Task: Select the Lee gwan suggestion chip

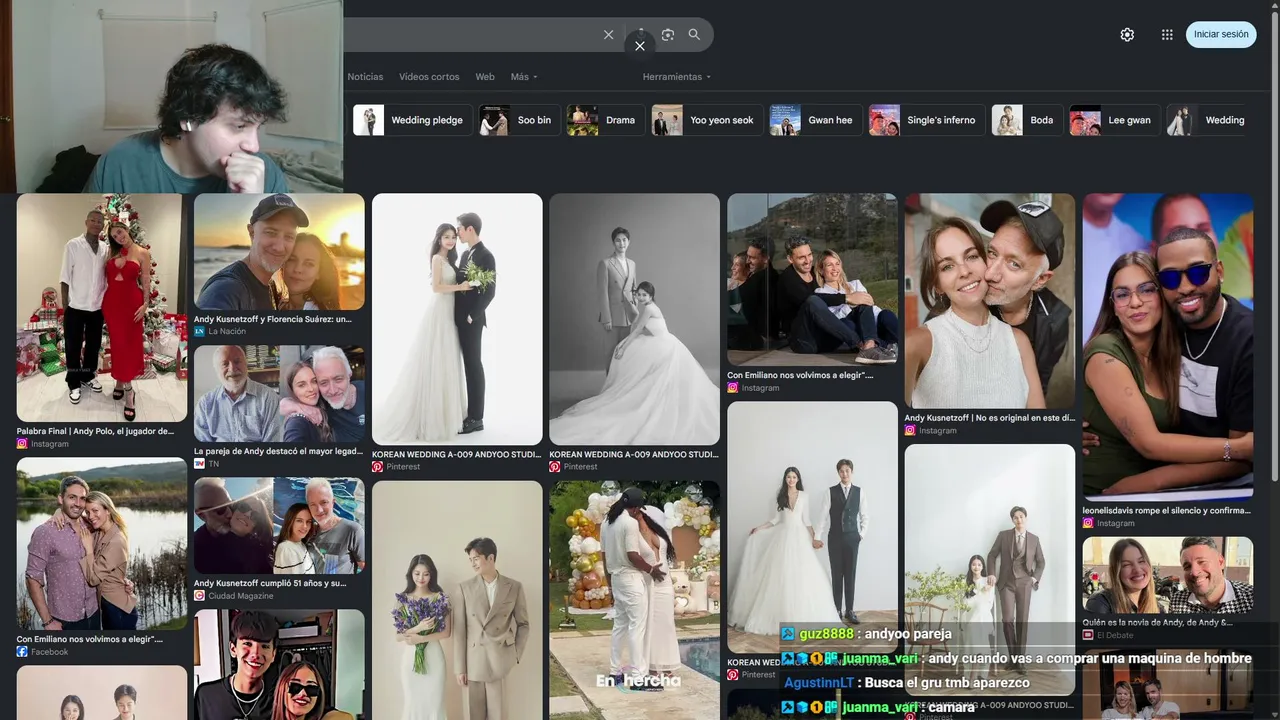Action: (x=1115, y=120)
